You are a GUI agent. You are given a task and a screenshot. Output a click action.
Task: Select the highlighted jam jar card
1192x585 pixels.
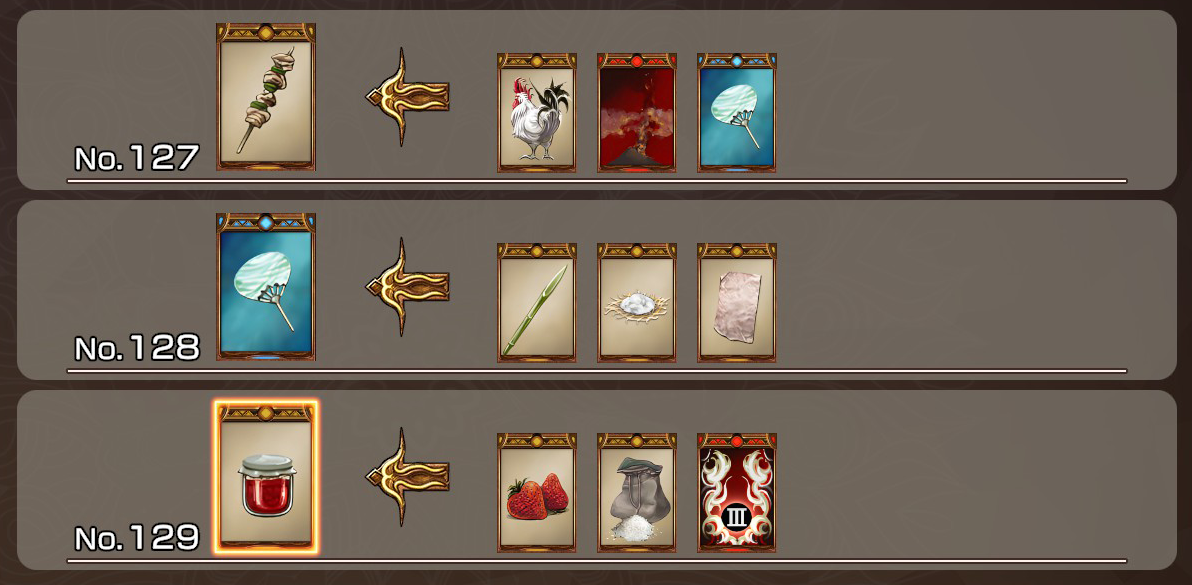tap(266, 477)
